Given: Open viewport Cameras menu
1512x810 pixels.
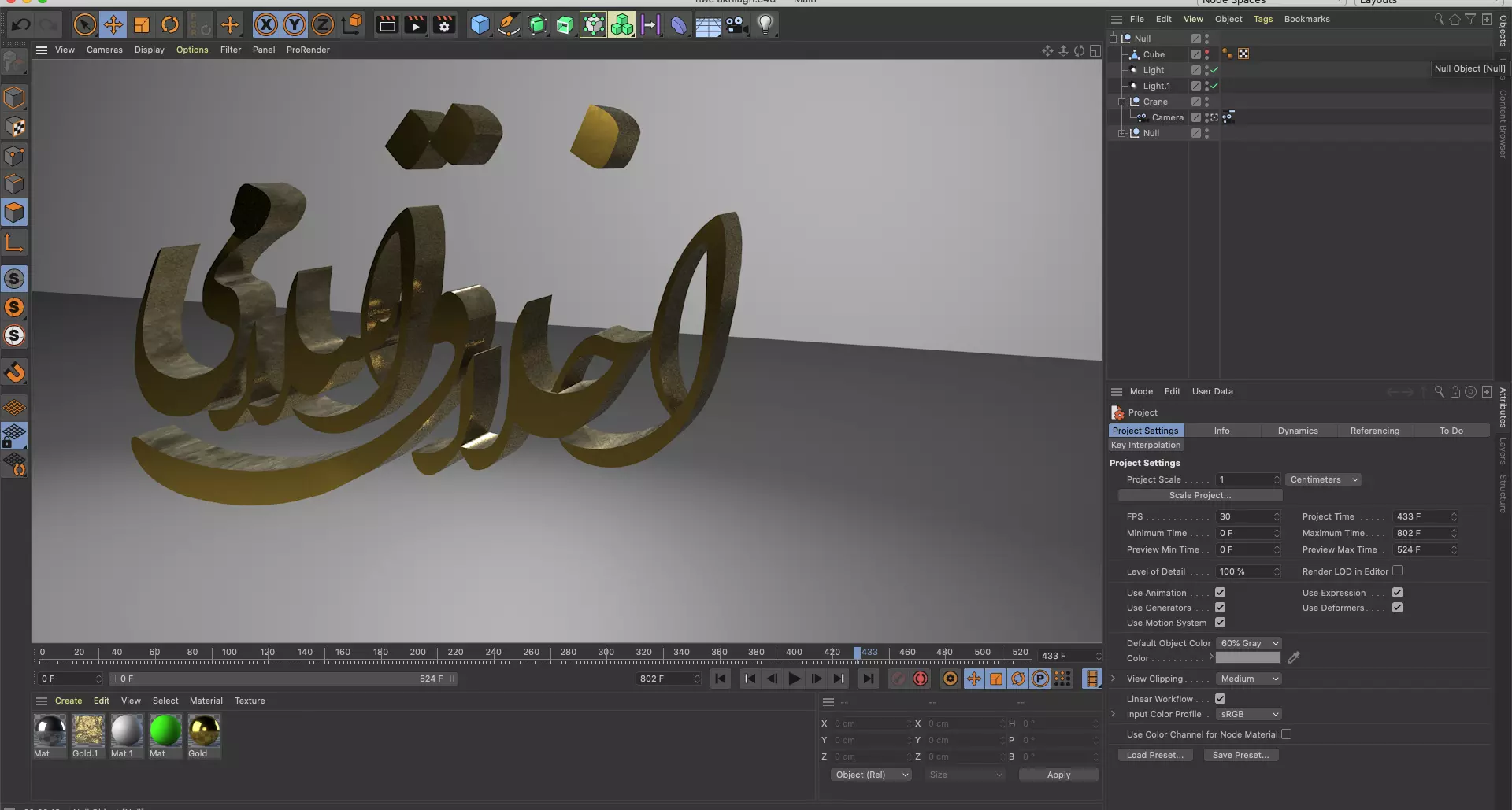Looking at the screenshot, I should pos(105,50).
